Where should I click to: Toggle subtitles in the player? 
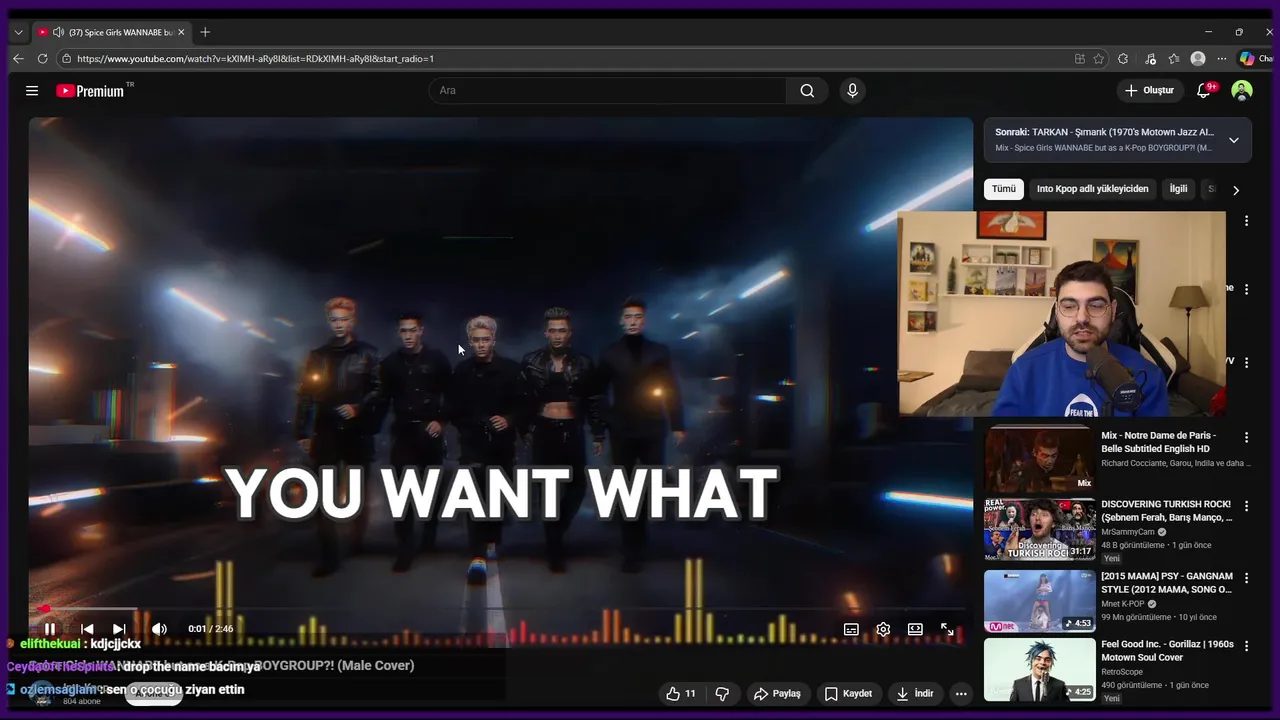(851, 629)
